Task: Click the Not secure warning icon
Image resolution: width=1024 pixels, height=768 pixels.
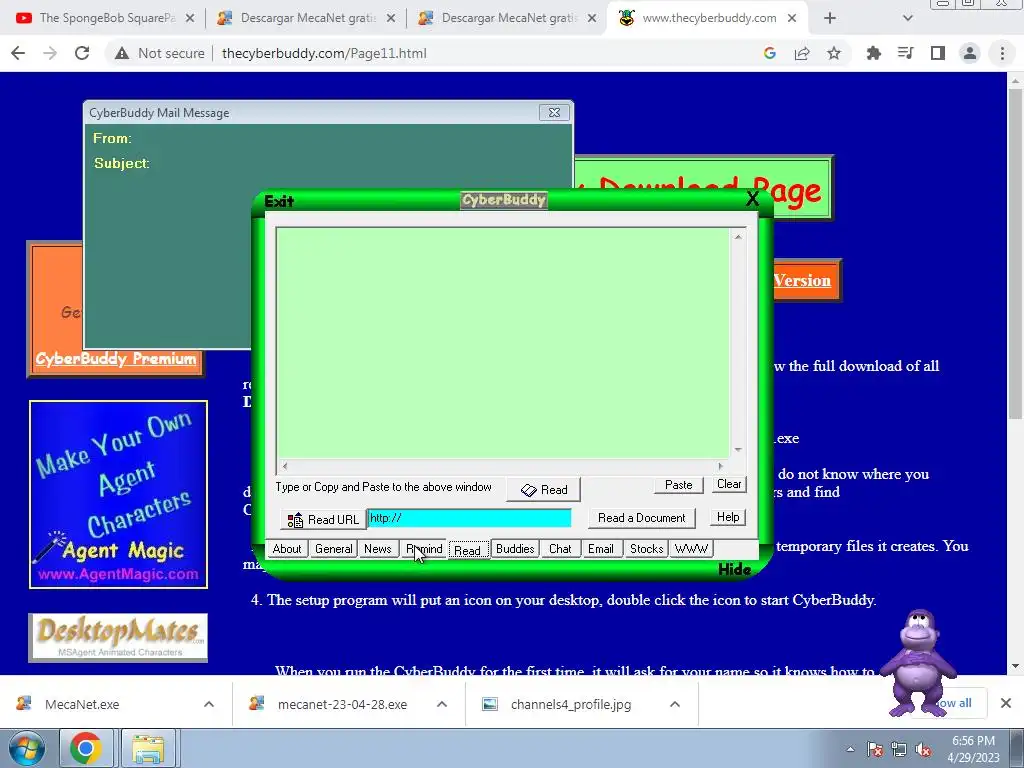Action: pyautogui.click(x=121, y=54)
